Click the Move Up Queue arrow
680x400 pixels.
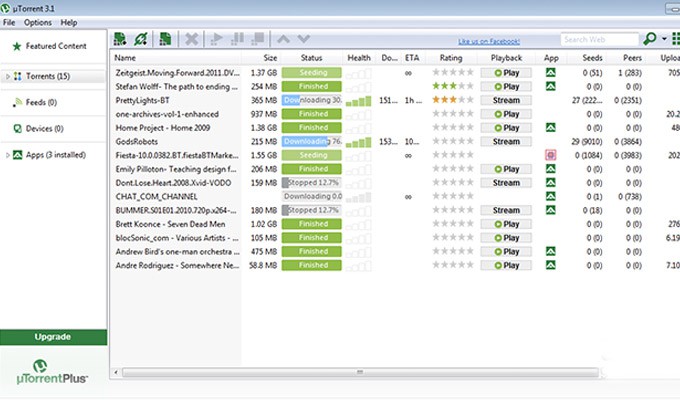click(283, 39)
